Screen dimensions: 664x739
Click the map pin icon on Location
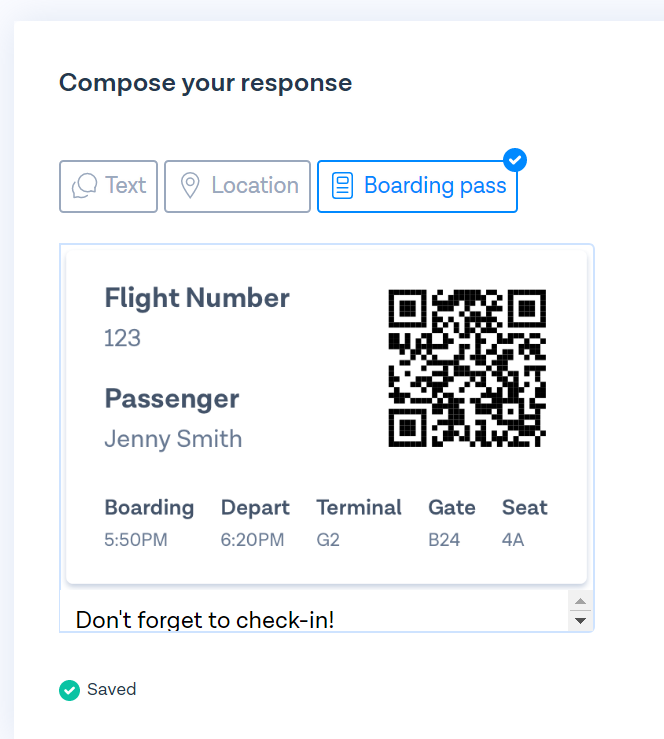tap(190, 186)
